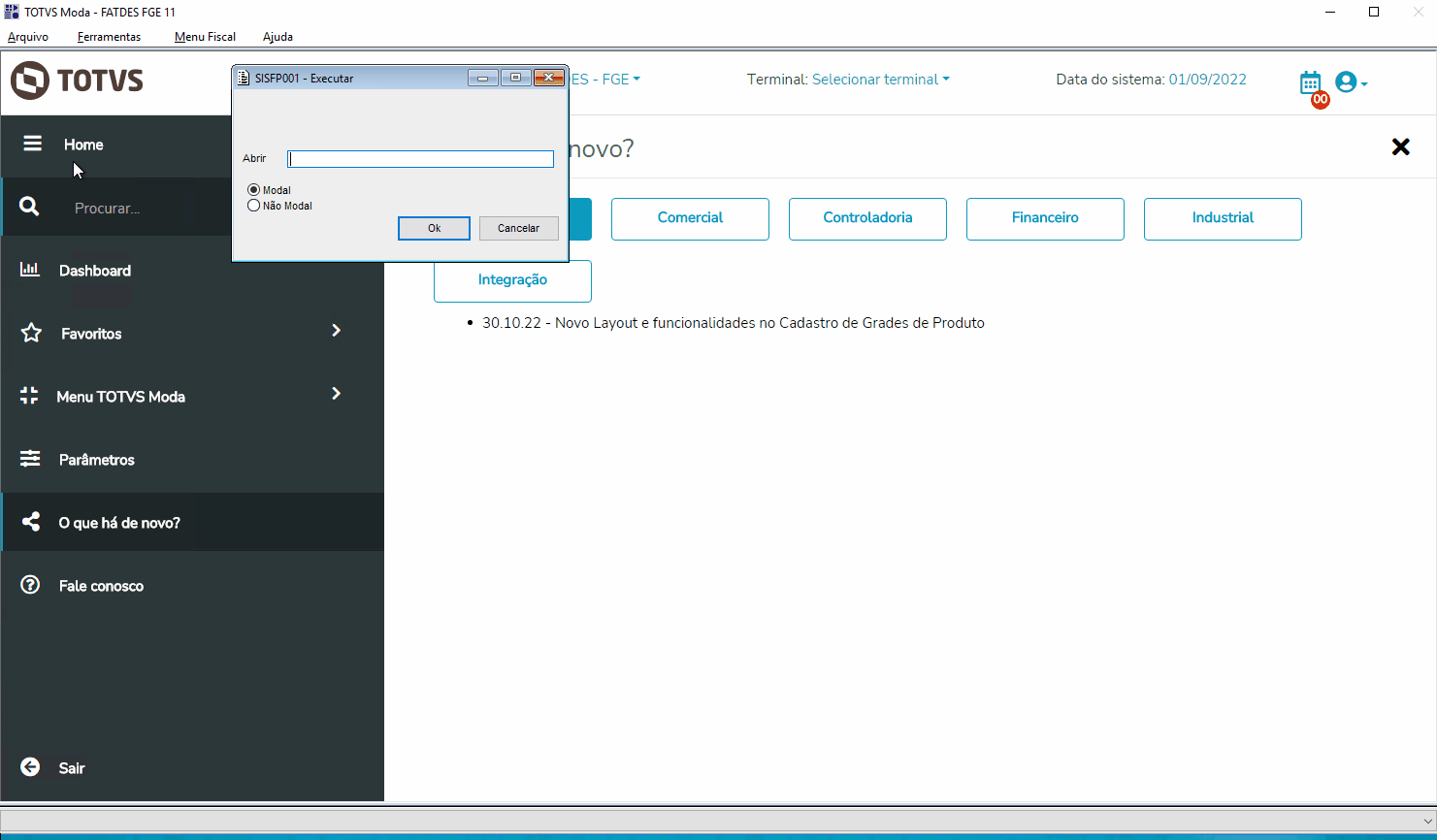The width and height of the screenshot is (1437, 840).
Task: Minimize the SISFP001 Executar dialog
Action: point(482,78)
